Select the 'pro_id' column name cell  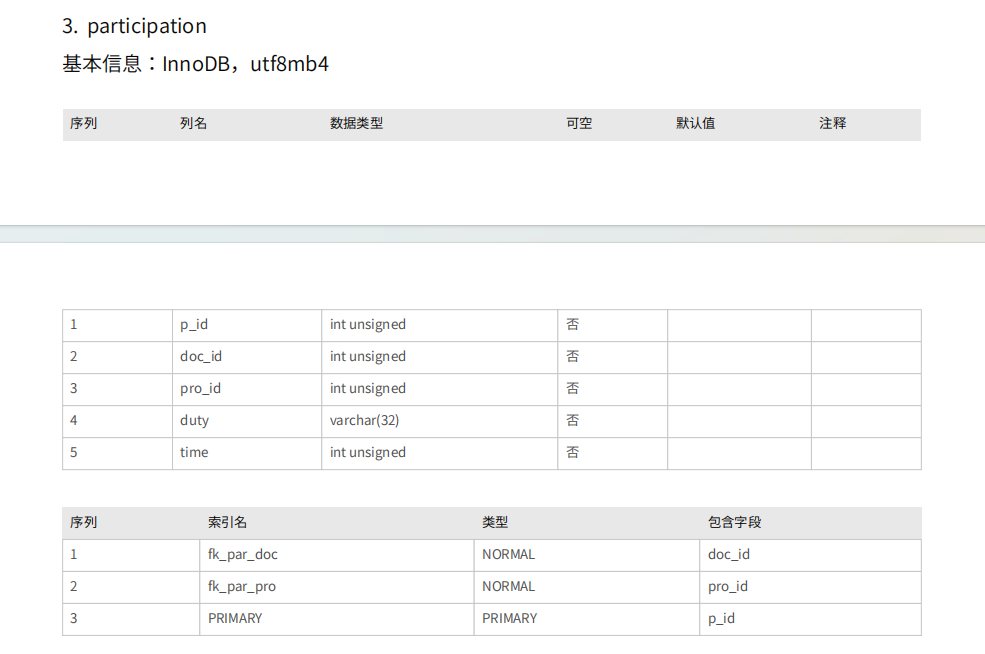(201, 389)
